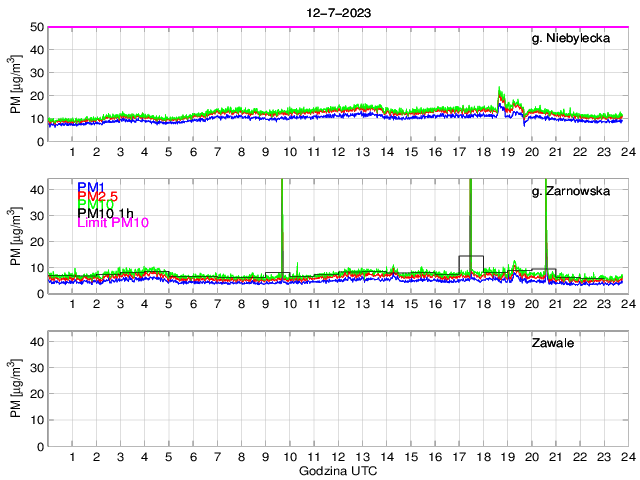Click the 50 tick on the Niebylecka y-axis
The width and height of the screenshot is (640, 480).
37,27
